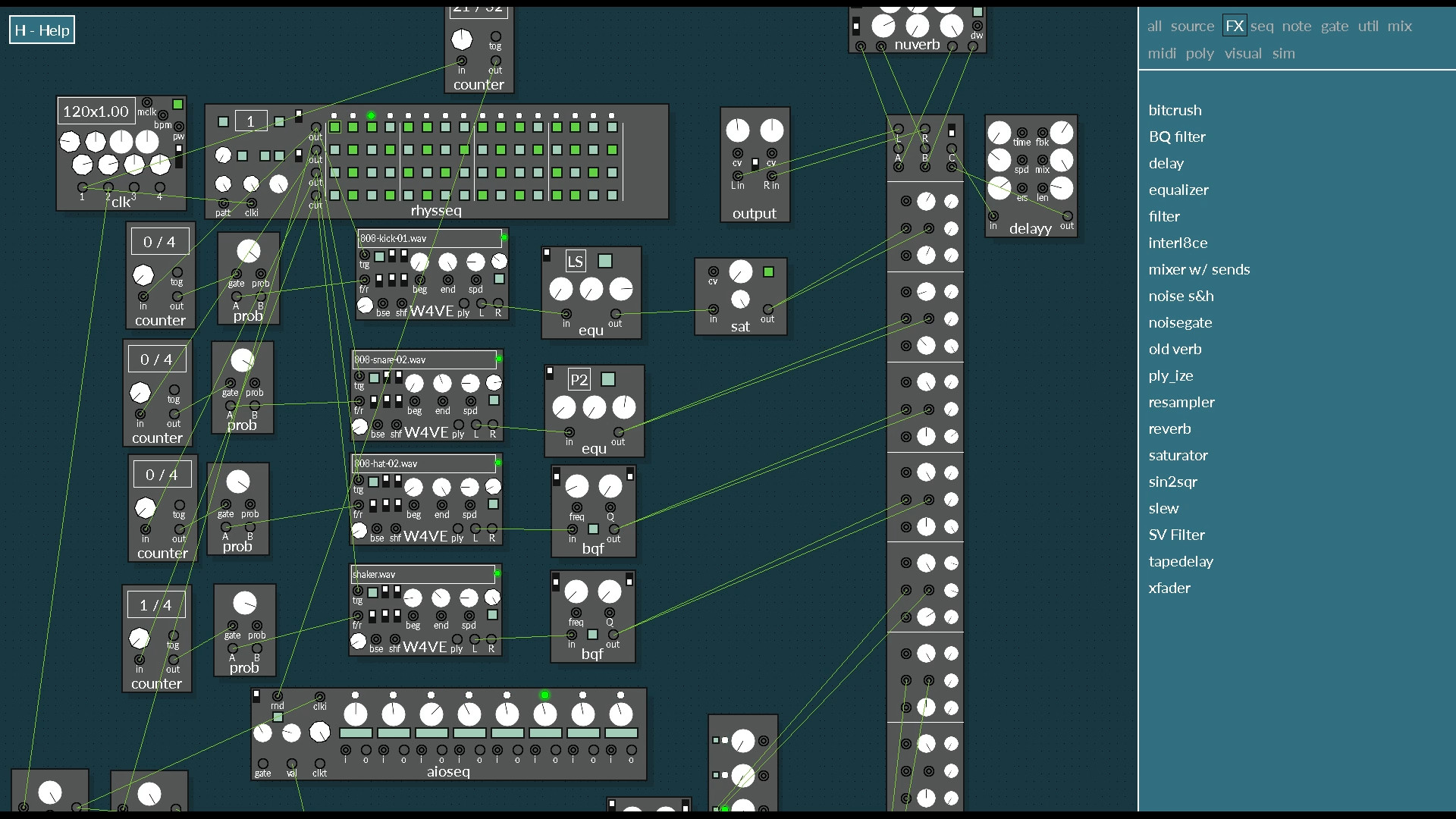The height and width of the screenshot is (819, 1456).
Task: Click output jack 4 on clk module
Action: tap(159, 187)
